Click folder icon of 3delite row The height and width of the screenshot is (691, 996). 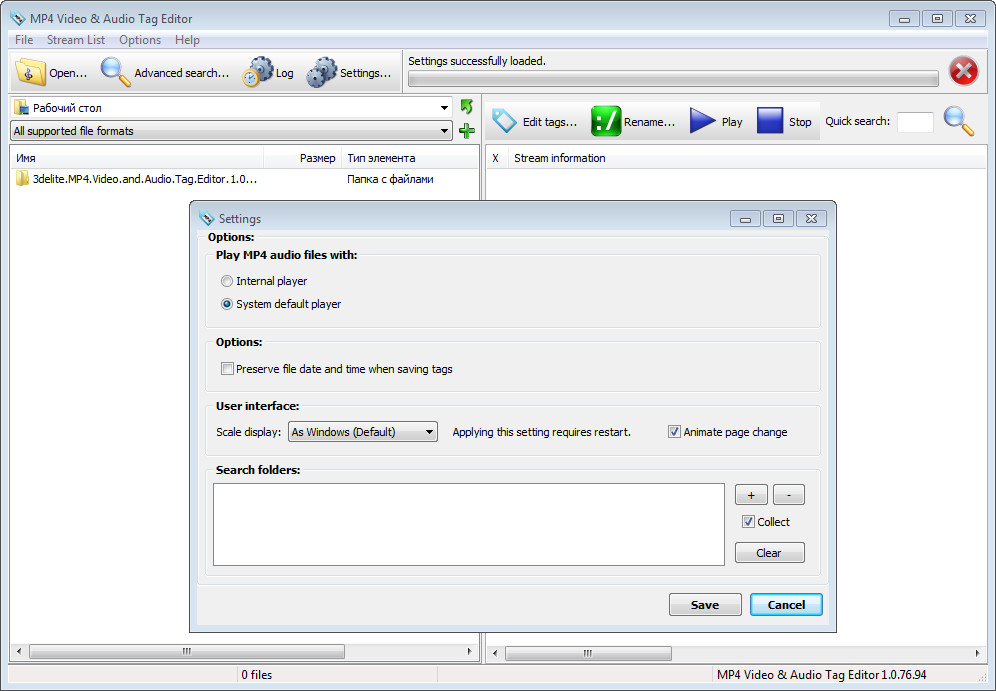point(22,178)
